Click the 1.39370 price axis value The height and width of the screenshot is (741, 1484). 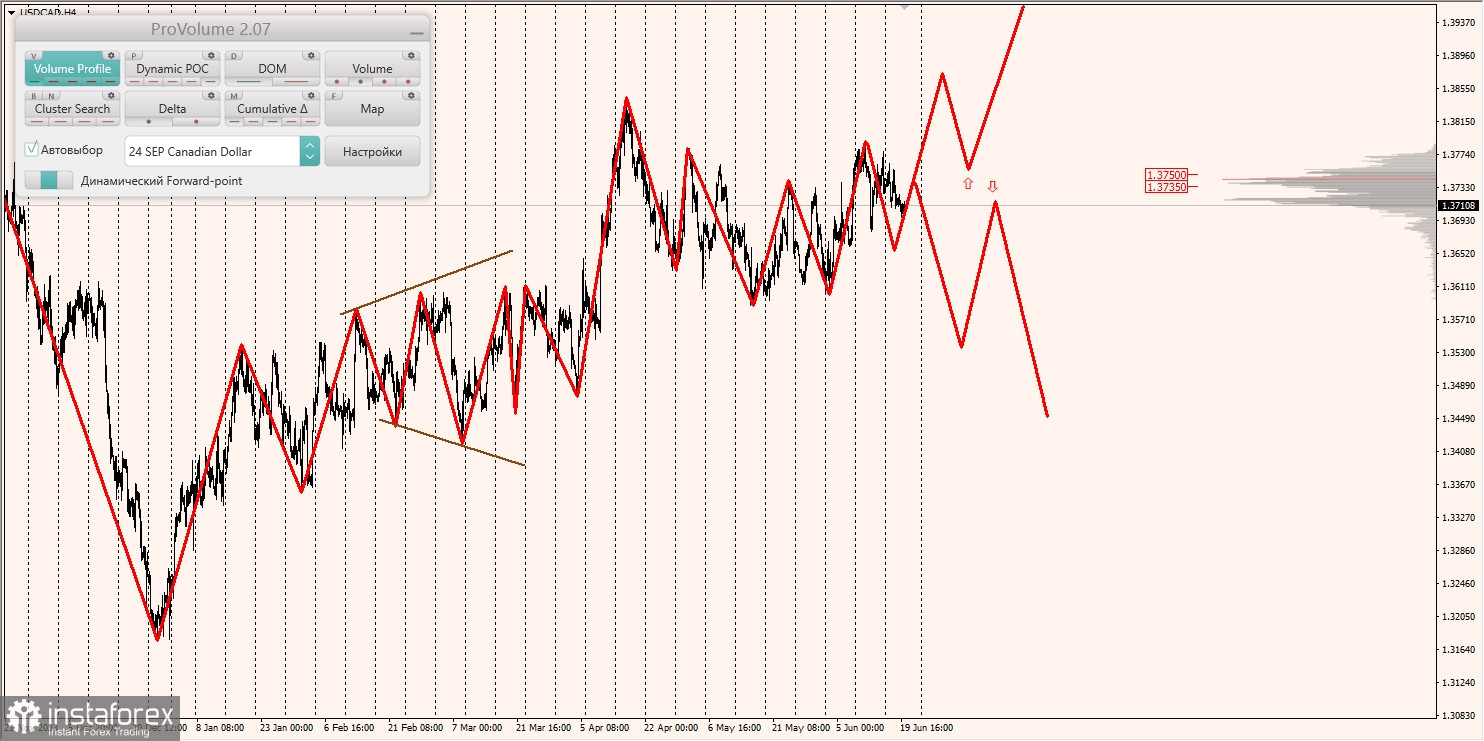pyautogui.click(x=1458, y=22)
